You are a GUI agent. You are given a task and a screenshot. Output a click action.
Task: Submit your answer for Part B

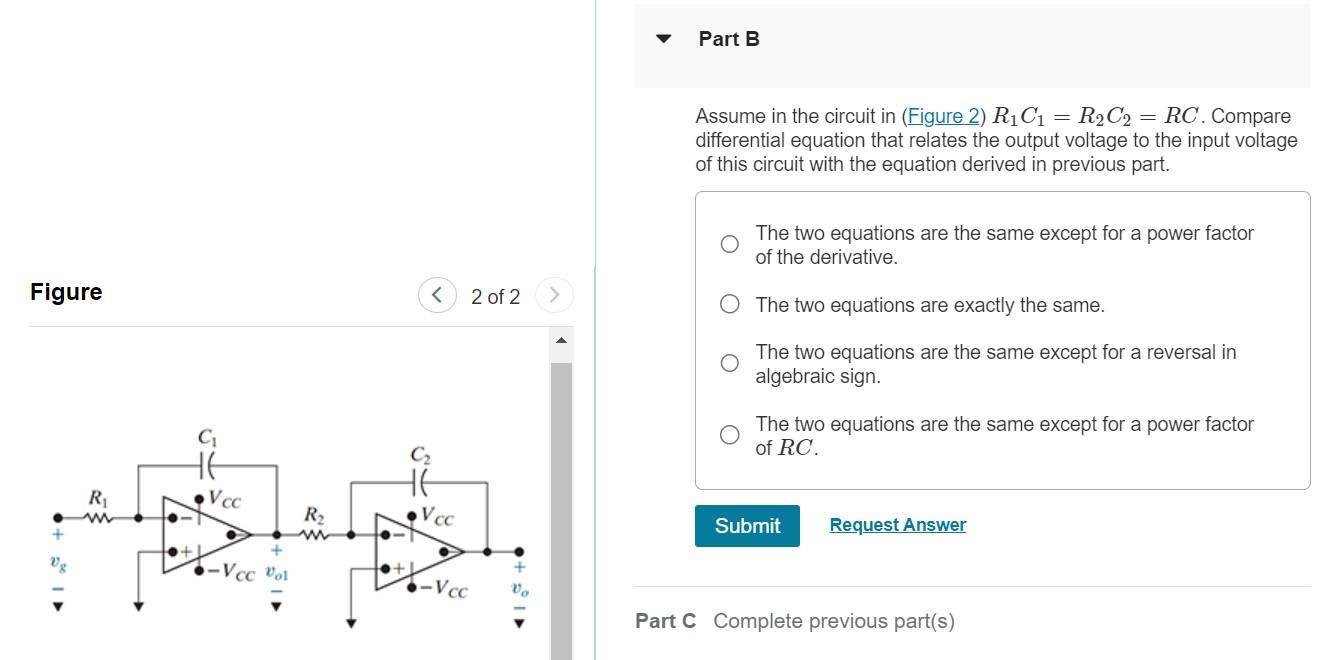click(746, 526)
